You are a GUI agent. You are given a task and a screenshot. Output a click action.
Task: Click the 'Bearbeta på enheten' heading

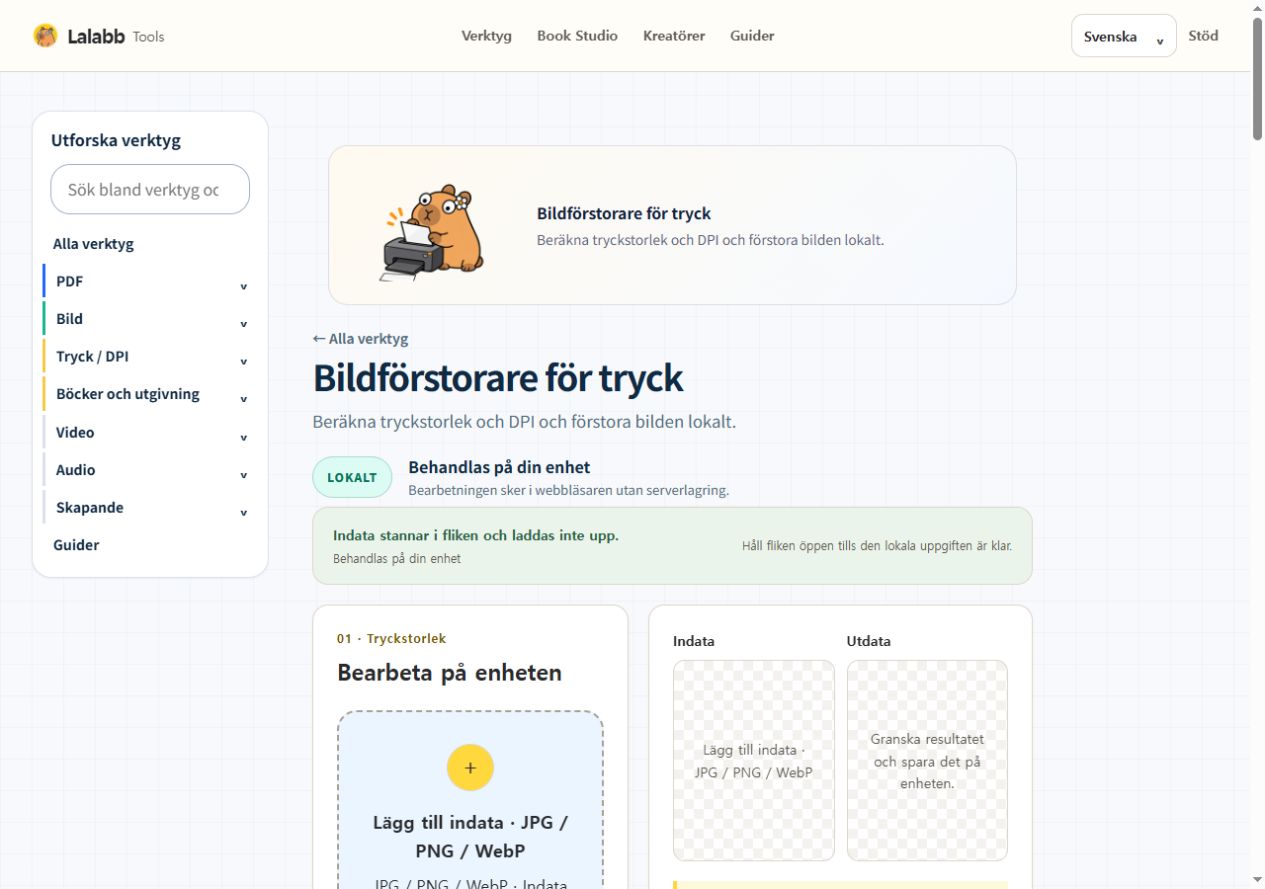(449, 673)
